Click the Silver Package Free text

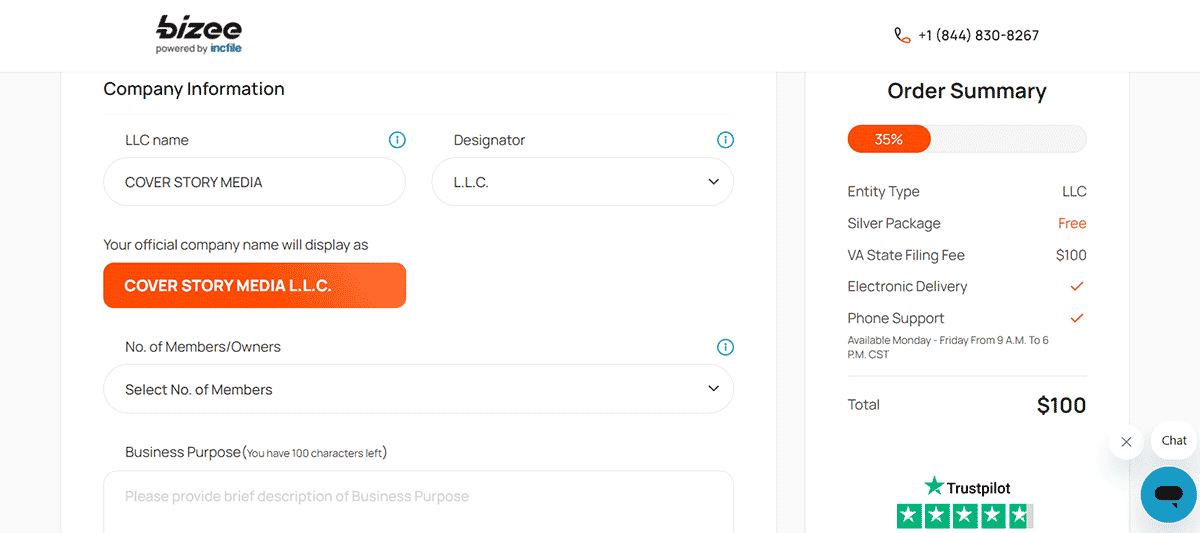1072,223
